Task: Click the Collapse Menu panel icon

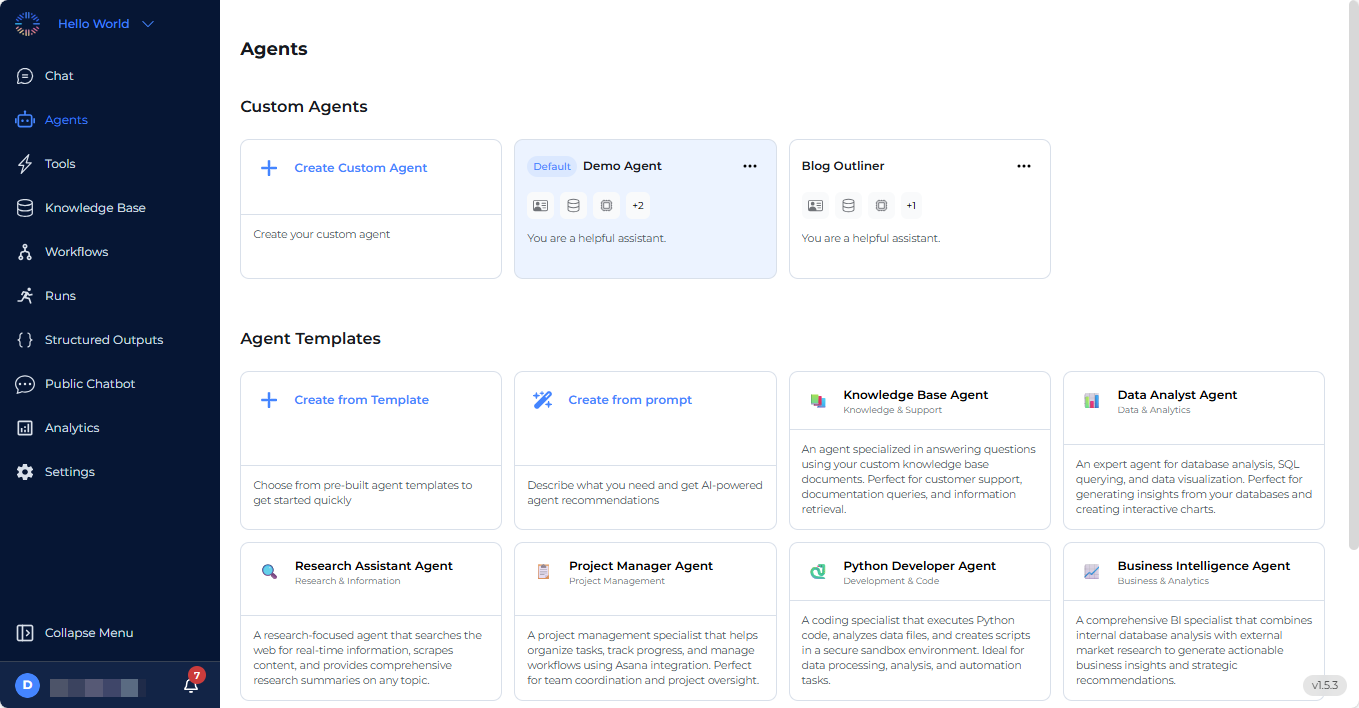Action: pos(25,633)
